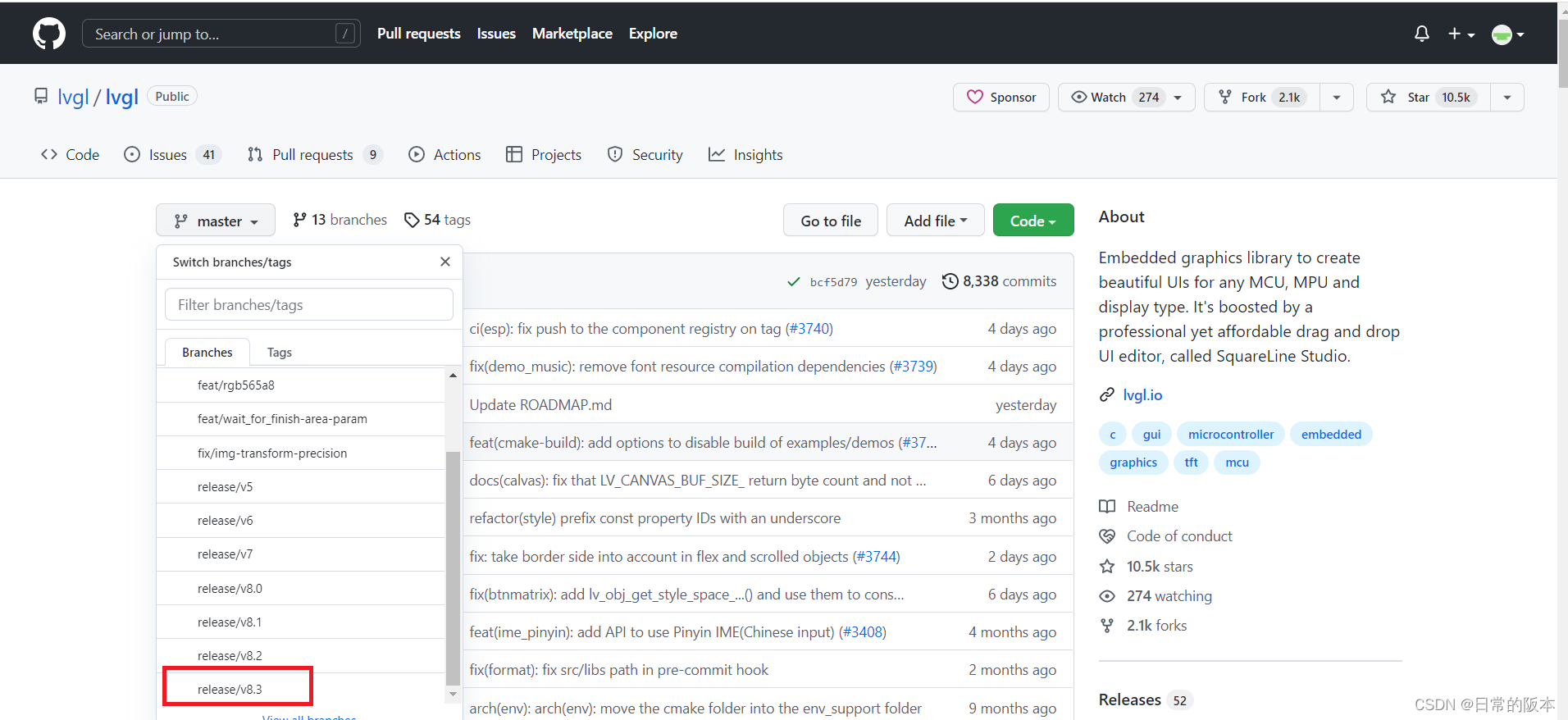Click the branch list scrollbar up arrow
Image resolution: width=1568 pixels, height=720 pixels.
click(453, 375)
